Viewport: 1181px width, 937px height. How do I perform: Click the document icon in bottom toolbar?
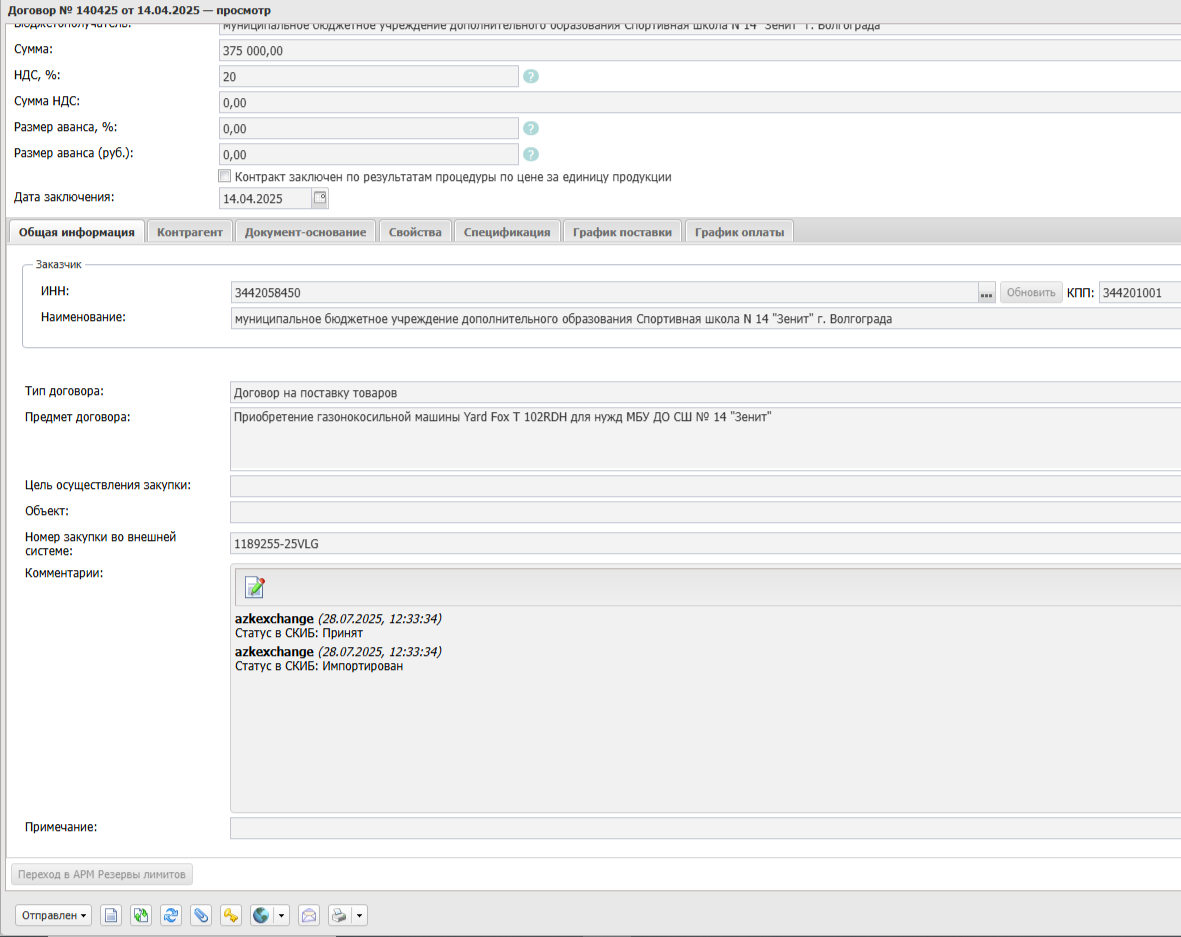[111, 915]
